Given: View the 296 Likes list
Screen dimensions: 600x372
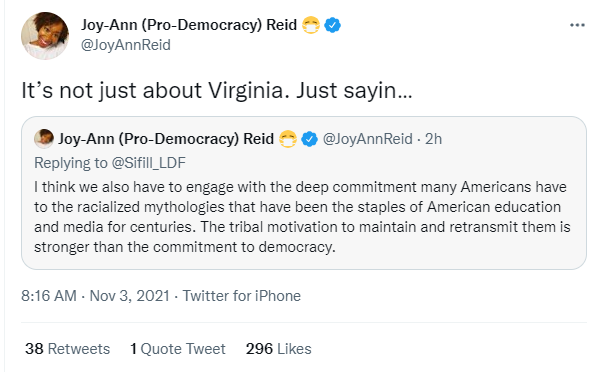Looking at the screenshot, I should tap(279, 349).
